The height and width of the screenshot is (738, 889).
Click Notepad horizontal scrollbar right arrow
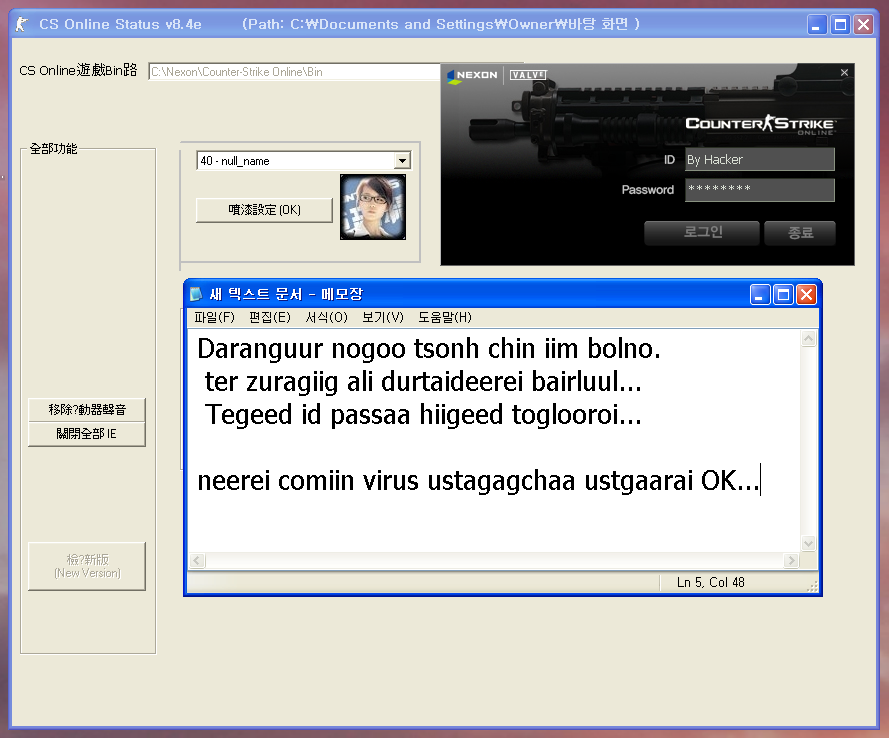click(x=791, y=561)
